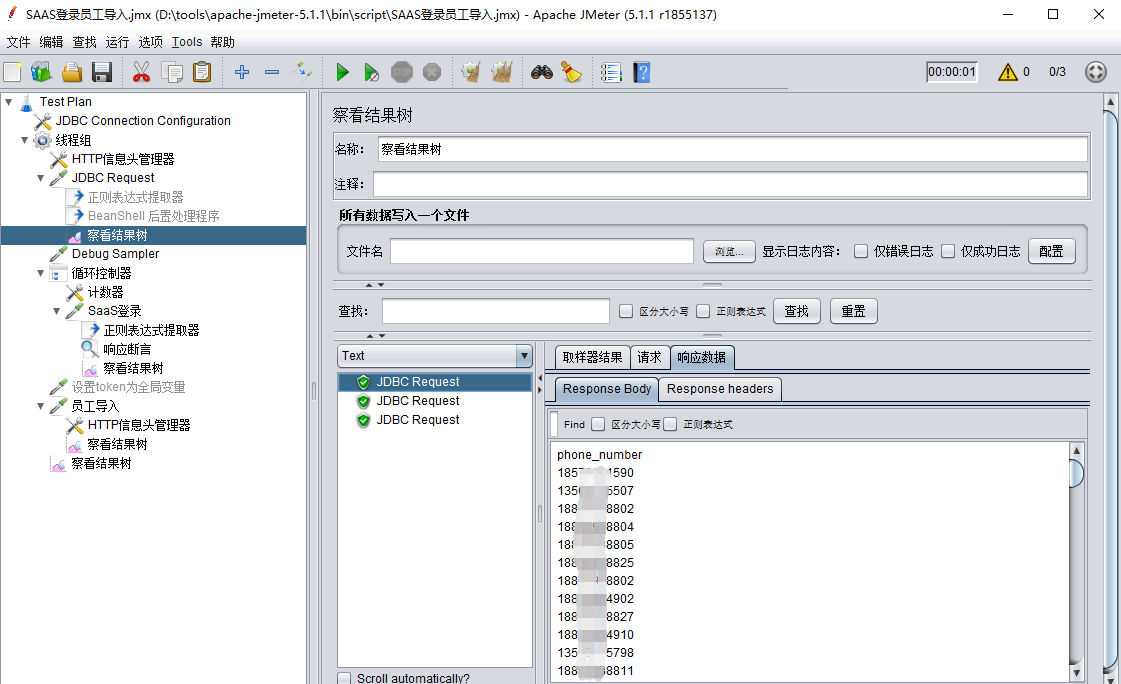
Task: Click the yellow warning log triangle icon
Action: click(1007, 72)
